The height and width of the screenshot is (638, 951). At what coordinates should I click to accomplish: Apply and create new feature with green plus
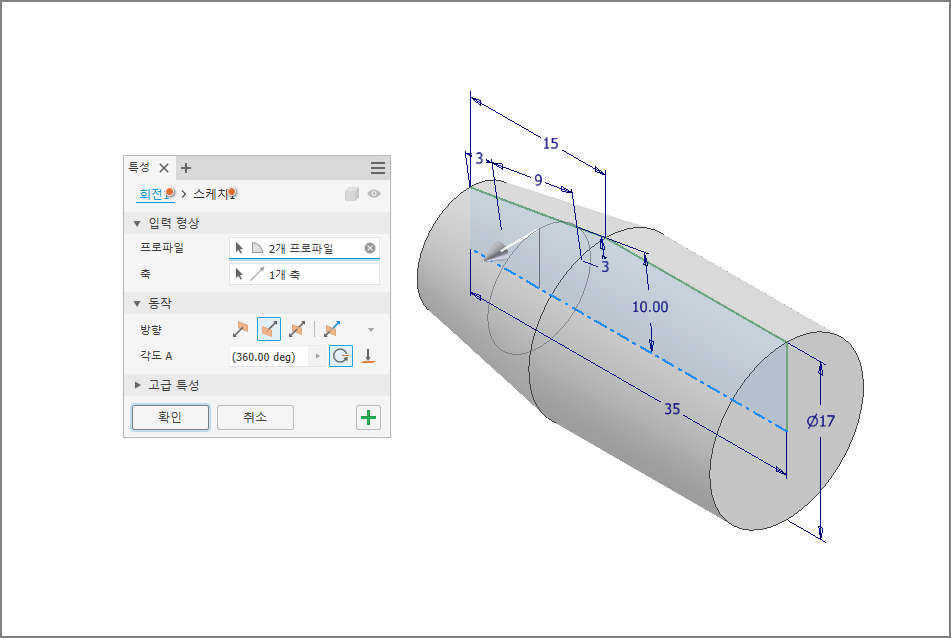368,417
